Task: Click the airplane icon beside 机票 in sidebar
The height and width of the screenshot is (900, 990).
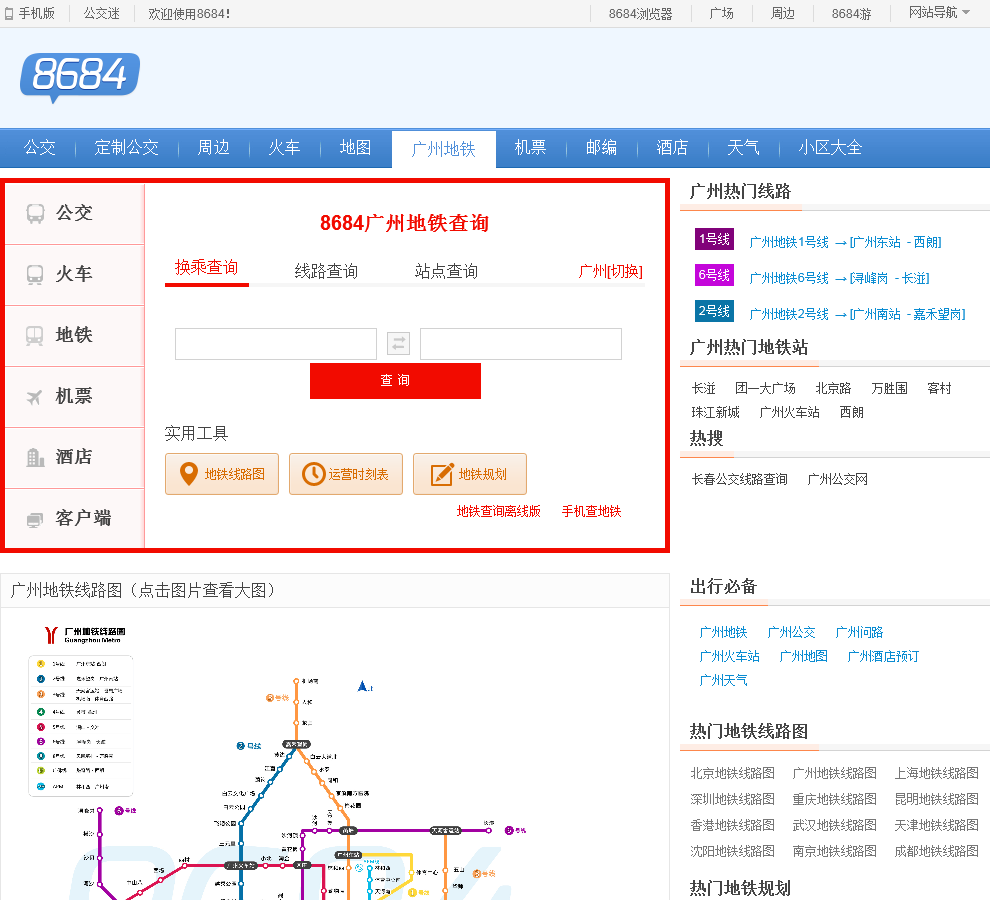Action: [x=35, y=397]
